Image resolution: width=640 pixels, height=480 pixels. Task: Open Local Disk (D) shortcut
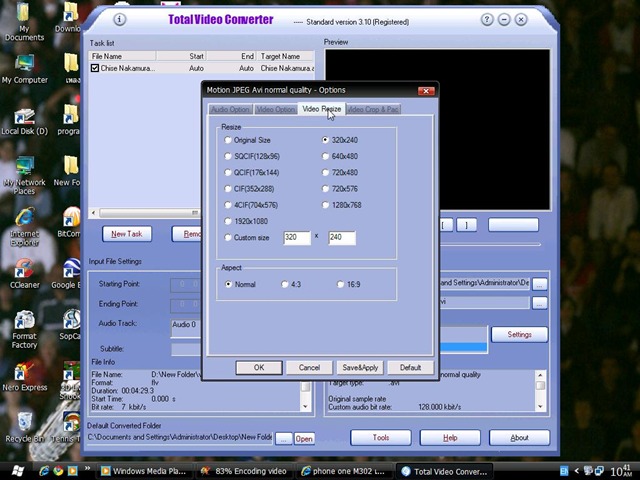click(x=24, y=122)
